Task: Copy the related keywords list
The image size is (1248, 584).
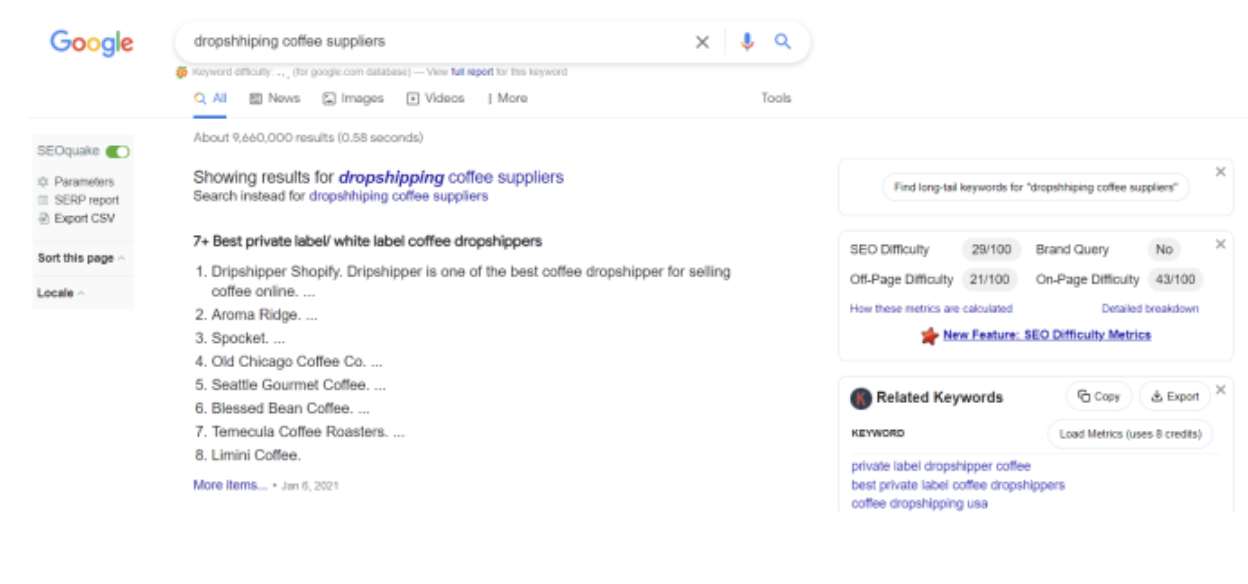Action: 1099,396
